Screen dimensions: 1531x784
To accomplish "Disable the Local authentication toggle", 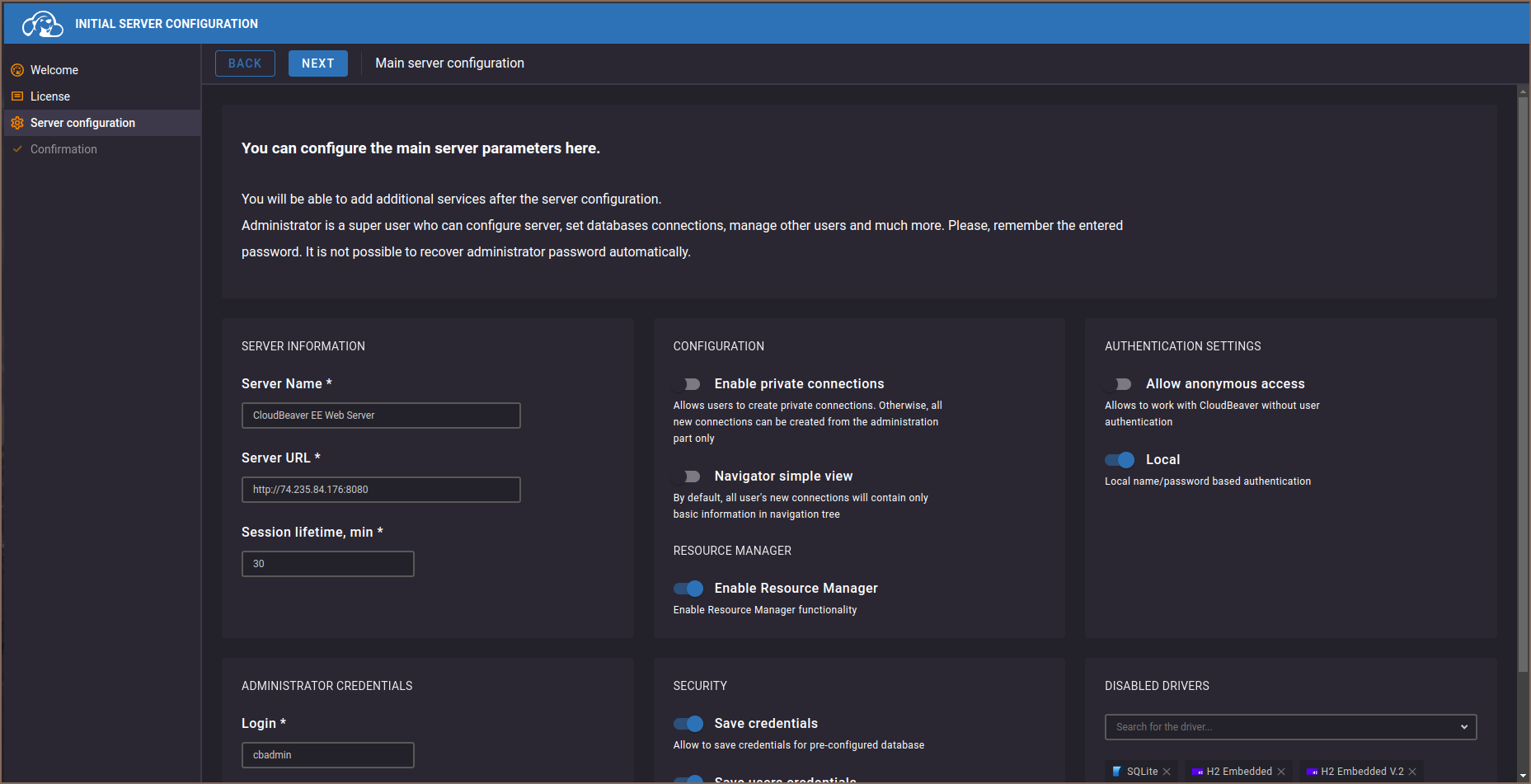I will pos(1119,460).
